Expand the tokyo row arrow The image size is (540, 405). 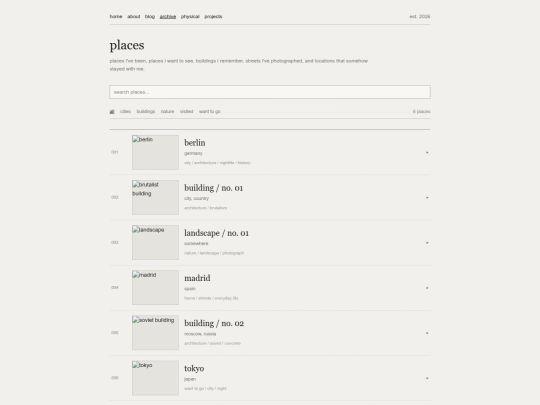click(x=427, y=378)
